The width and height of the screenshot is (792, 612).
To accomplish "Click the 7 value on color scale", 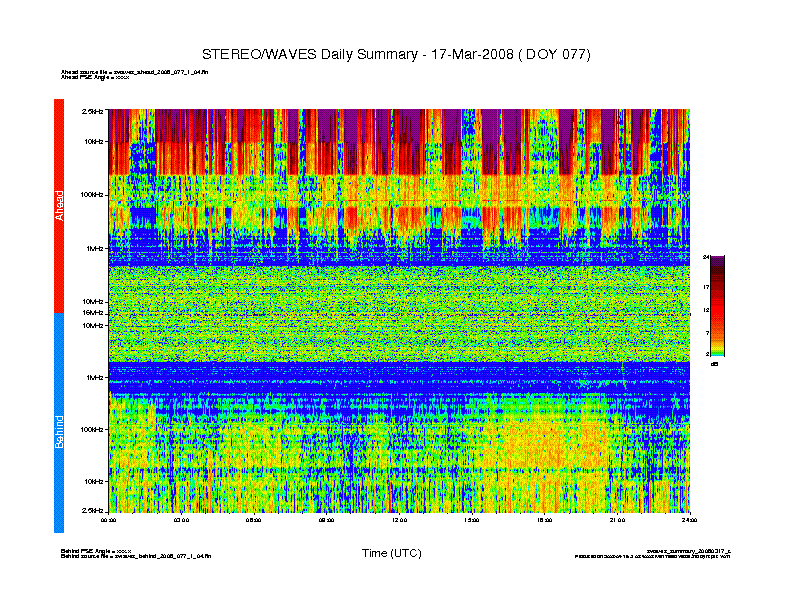I will point(707,333).
